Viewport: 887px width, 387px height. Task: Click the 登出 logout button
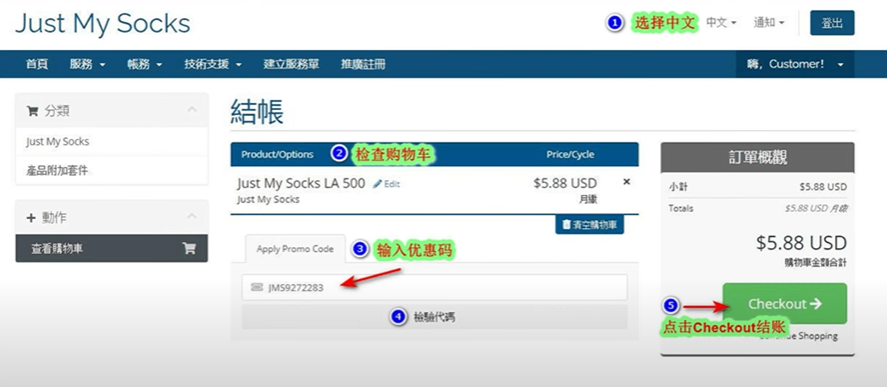click(x=832, y=23)
